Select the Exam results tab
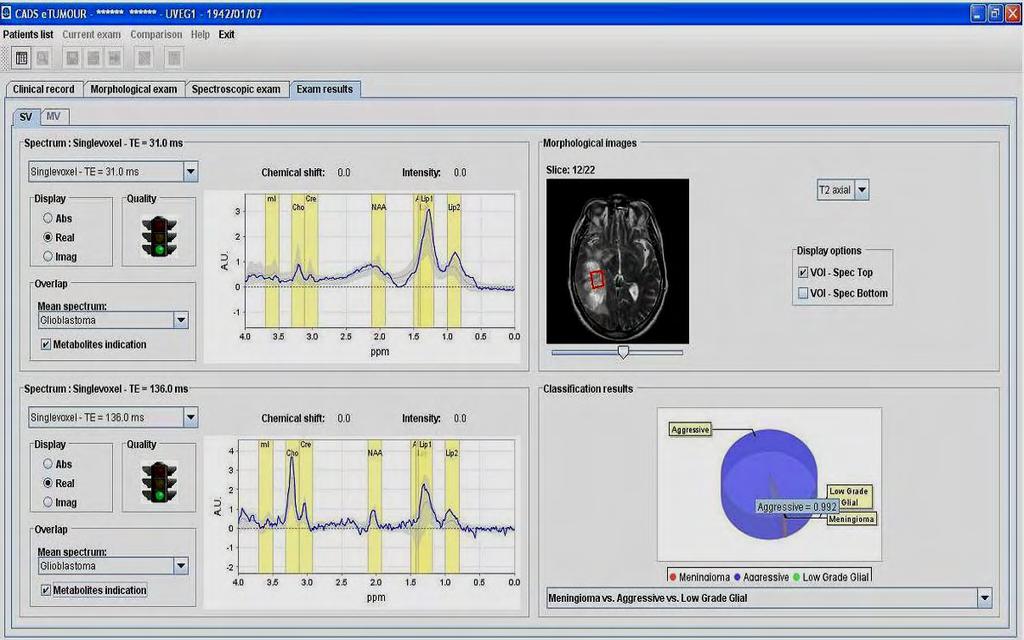Viewport: 1024px width, 640px height. tap(325, 89)
